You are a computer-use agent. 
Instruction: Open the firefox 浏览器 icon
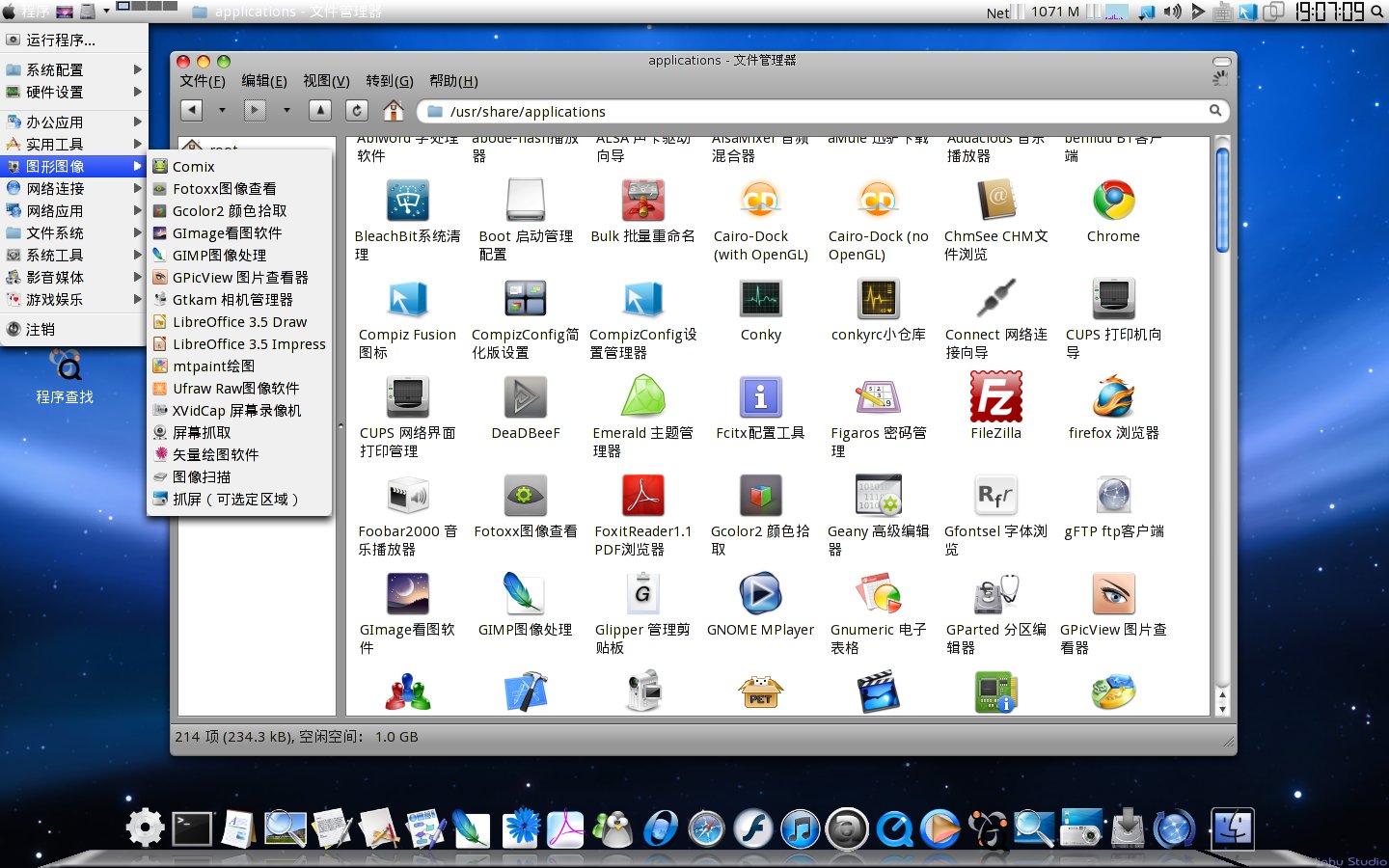[1113, 397]
